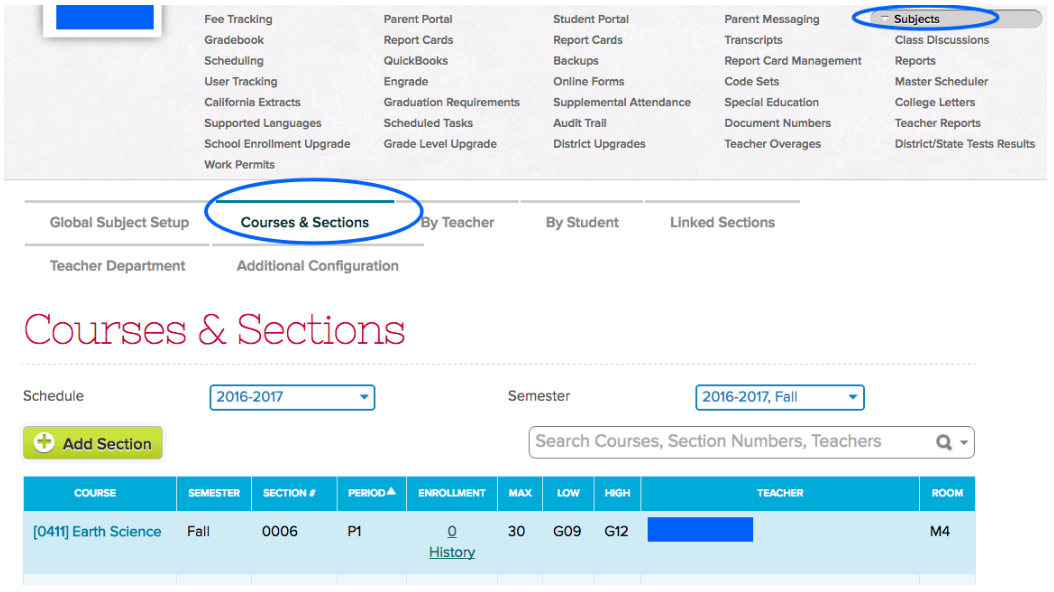Viewport: 1054px width, 592px height.
Task: Open the [0411] Earth Science course link
Action: 97,532
